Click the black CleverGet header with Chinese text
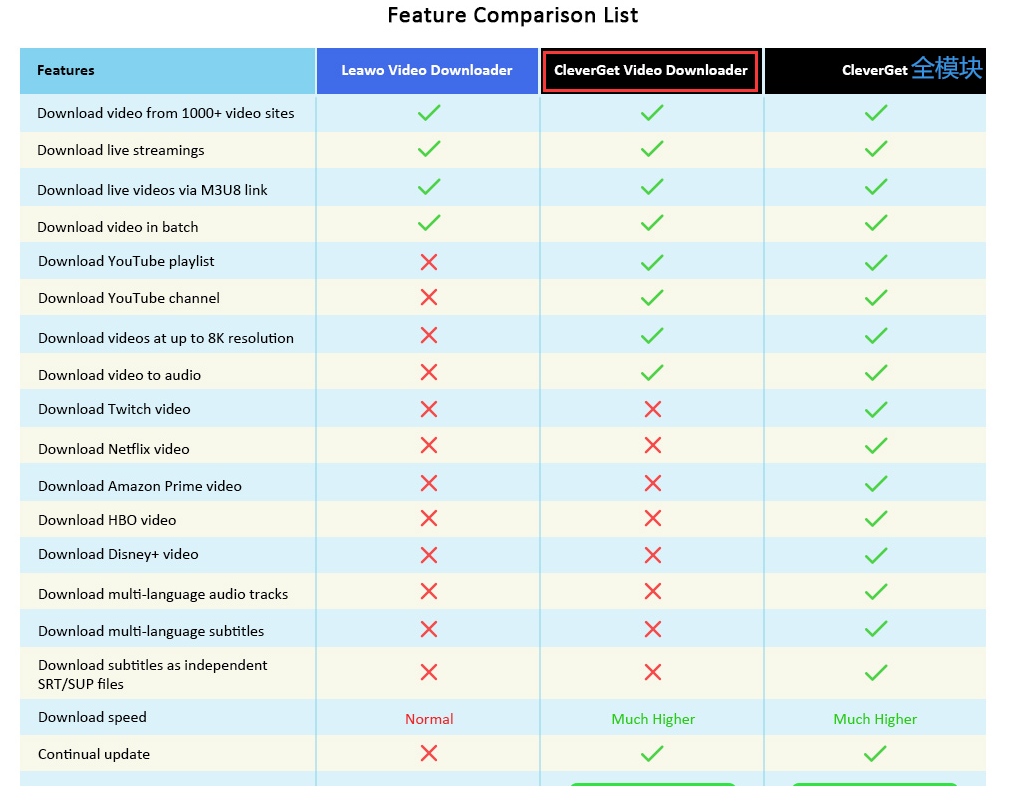 [x=876, y=71]
